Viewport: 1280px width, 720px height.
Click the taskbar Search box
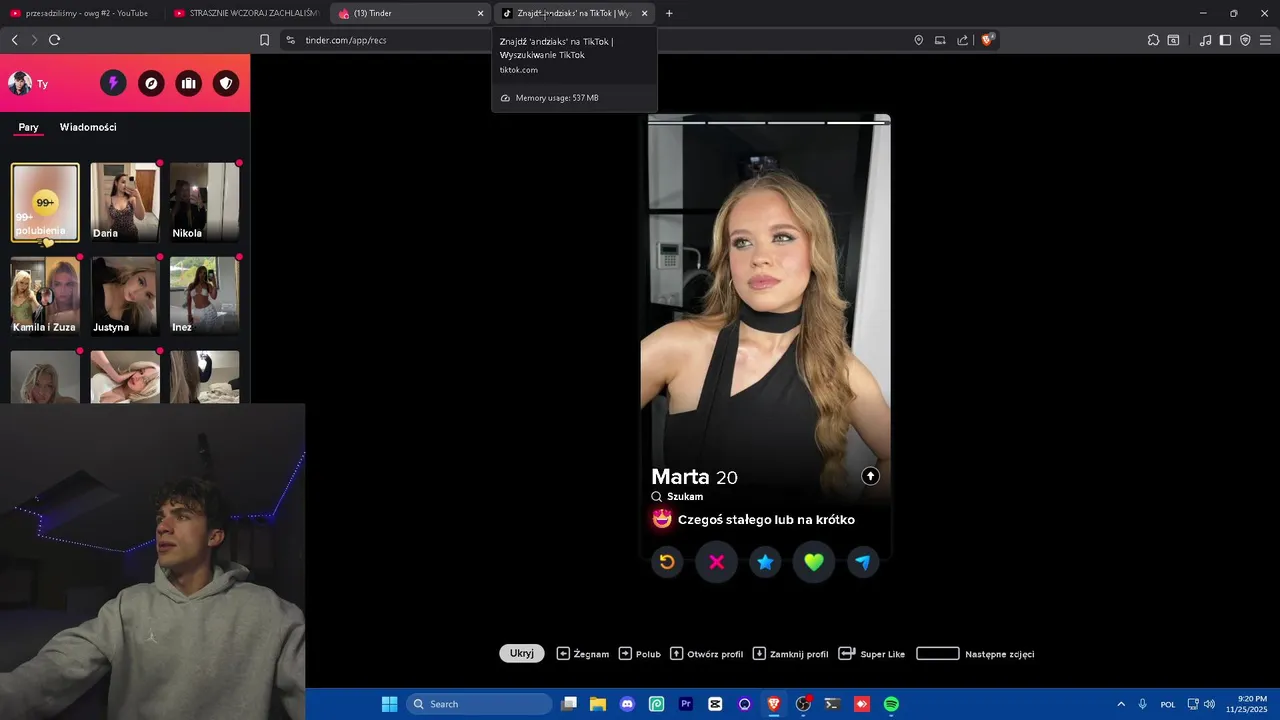(x=479, y=704)
